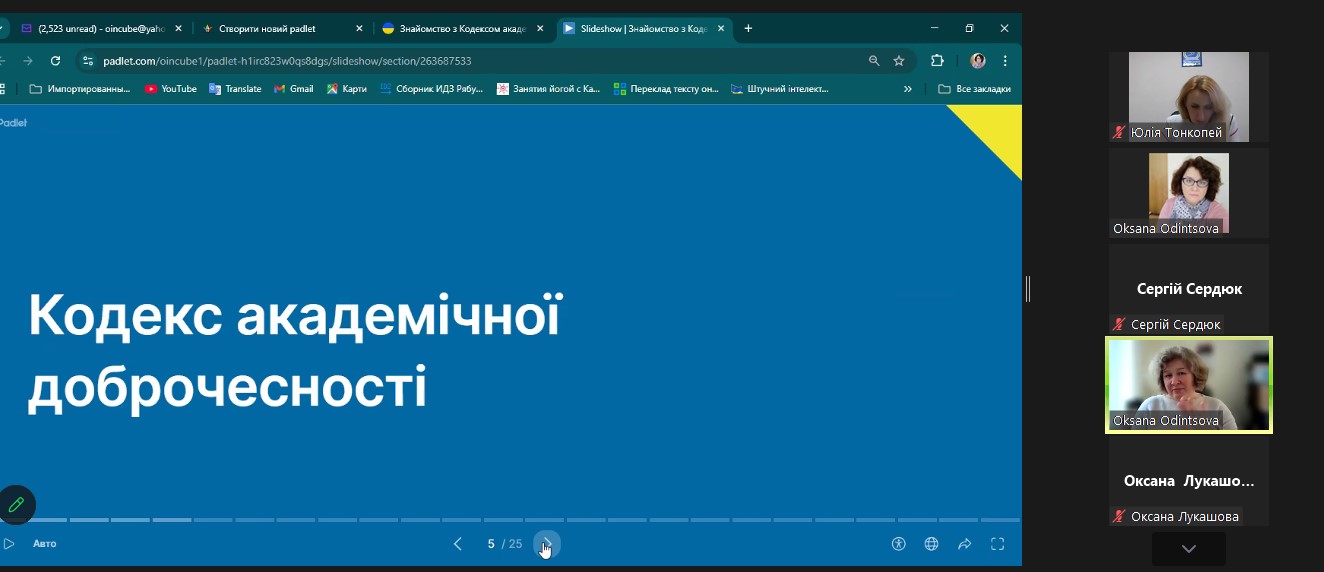Open the Chrome three-dot menu
Screen dimensions: 1324x572
pos(1005,61)
